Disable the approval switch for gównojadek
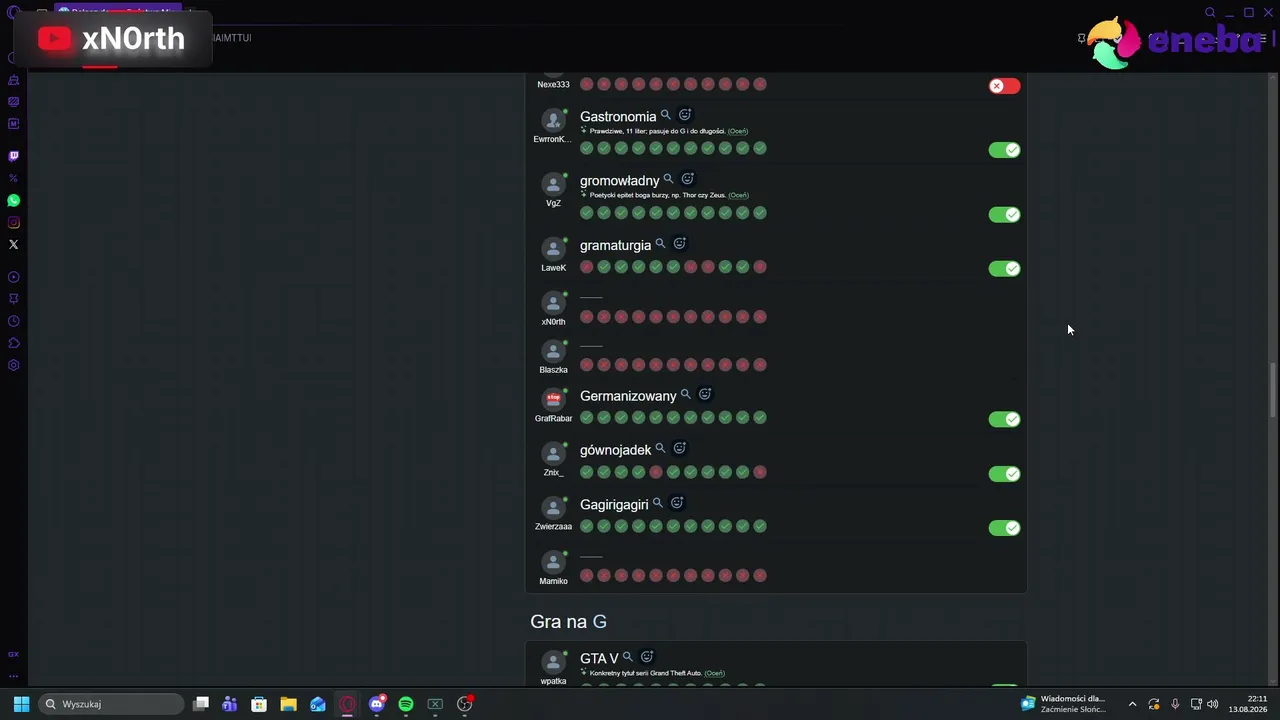The width and height of the screenshot is (1280, 720). point(1004,473)
